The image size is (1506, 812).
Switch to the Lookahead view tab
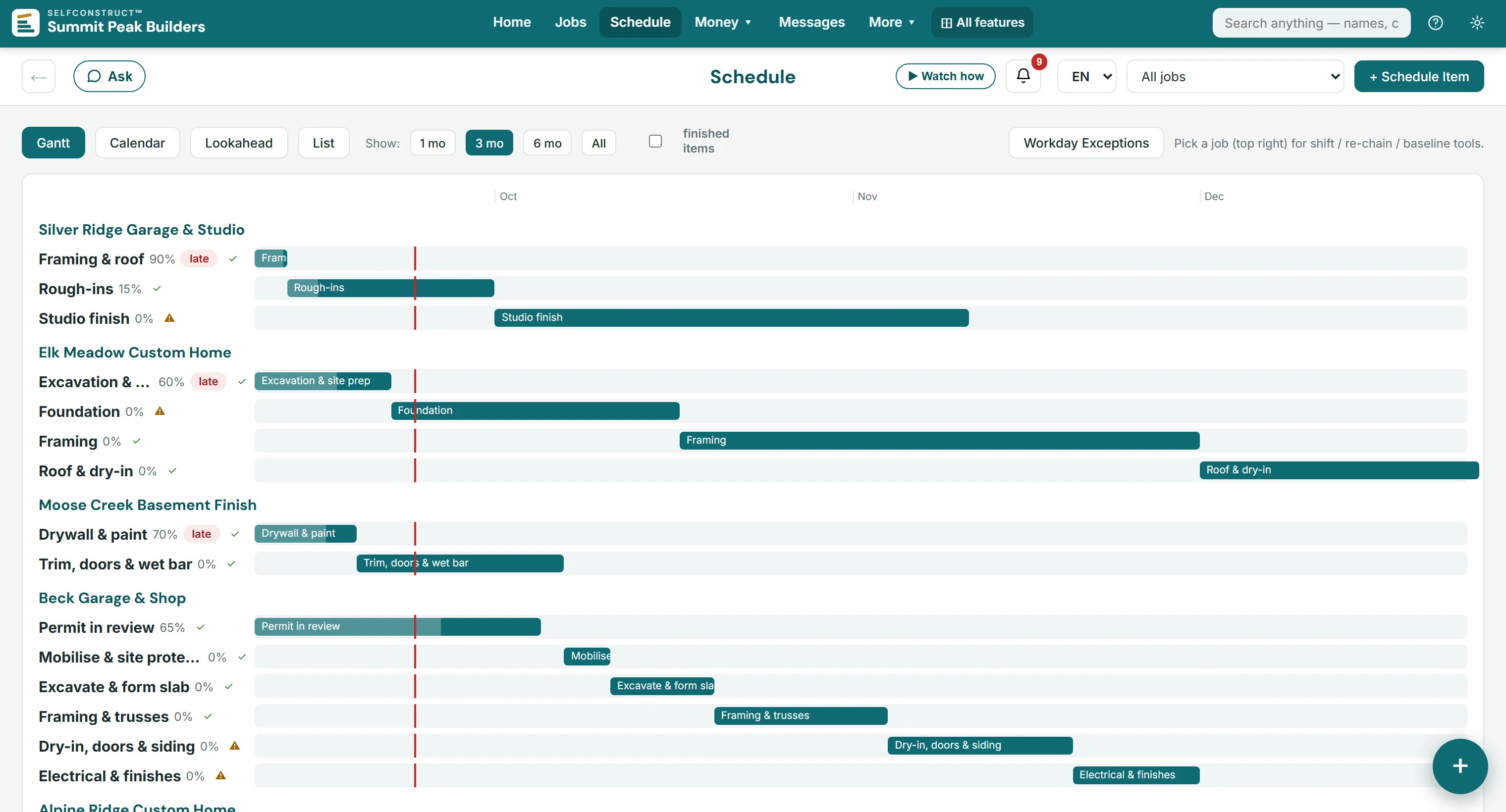(238, 143)
